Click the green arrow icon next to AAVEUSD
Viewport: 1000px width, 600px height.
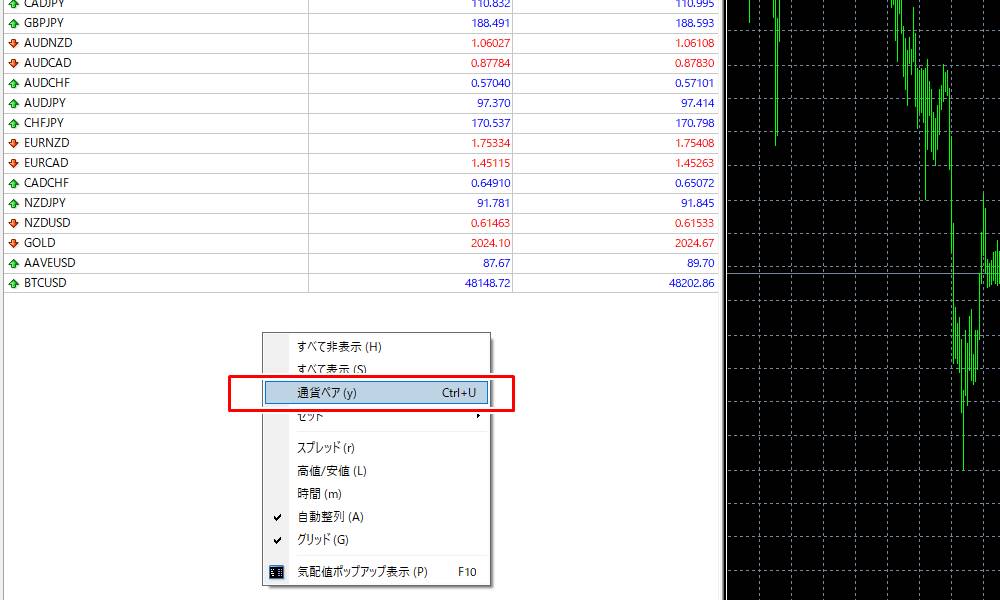click(12, 263)
